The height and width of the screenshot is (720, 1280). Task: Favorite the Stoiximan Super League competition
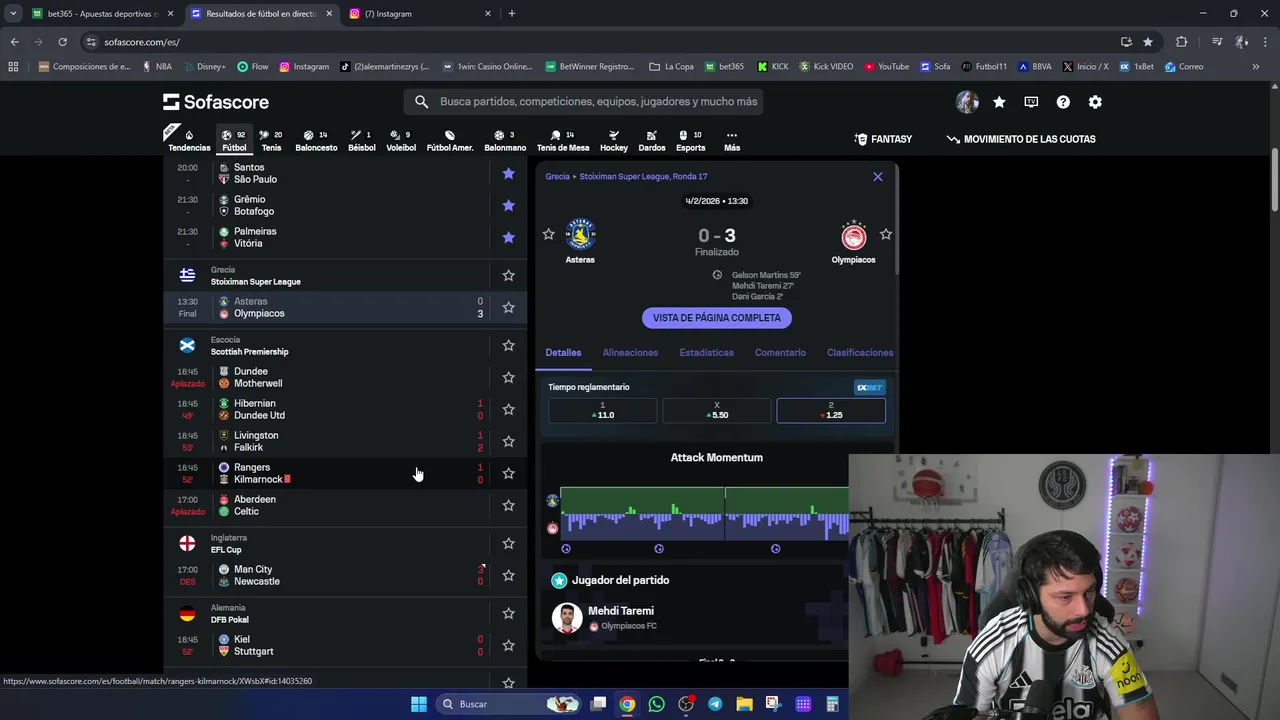(508, 275)
